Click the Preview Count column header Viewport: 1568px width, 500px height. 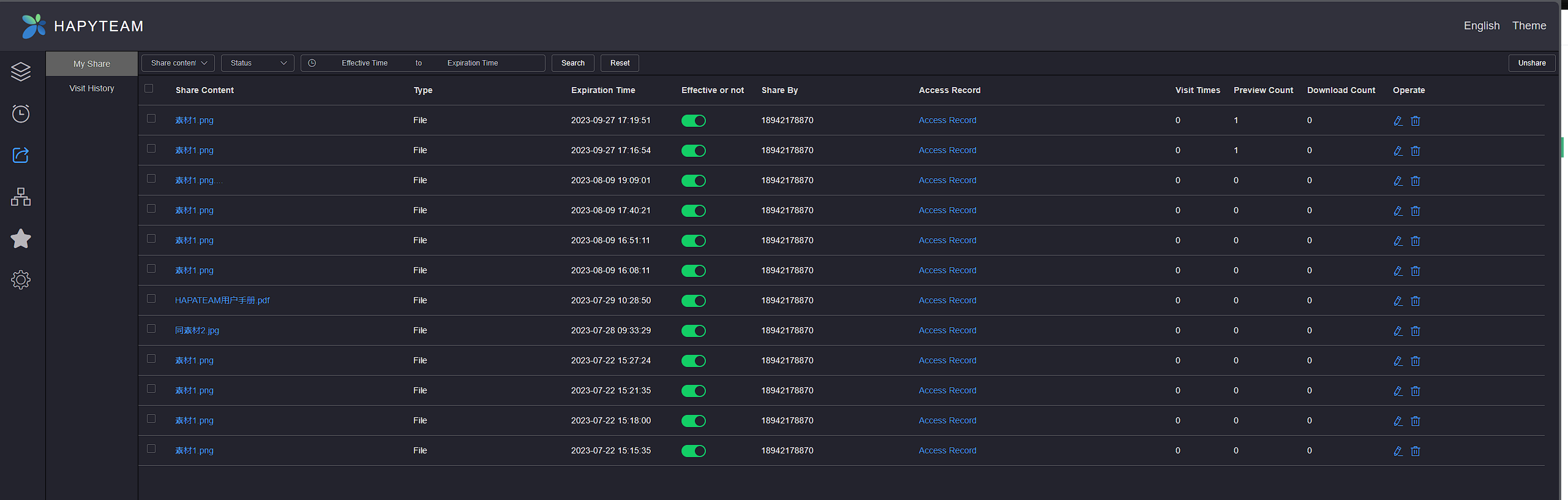1263,90
